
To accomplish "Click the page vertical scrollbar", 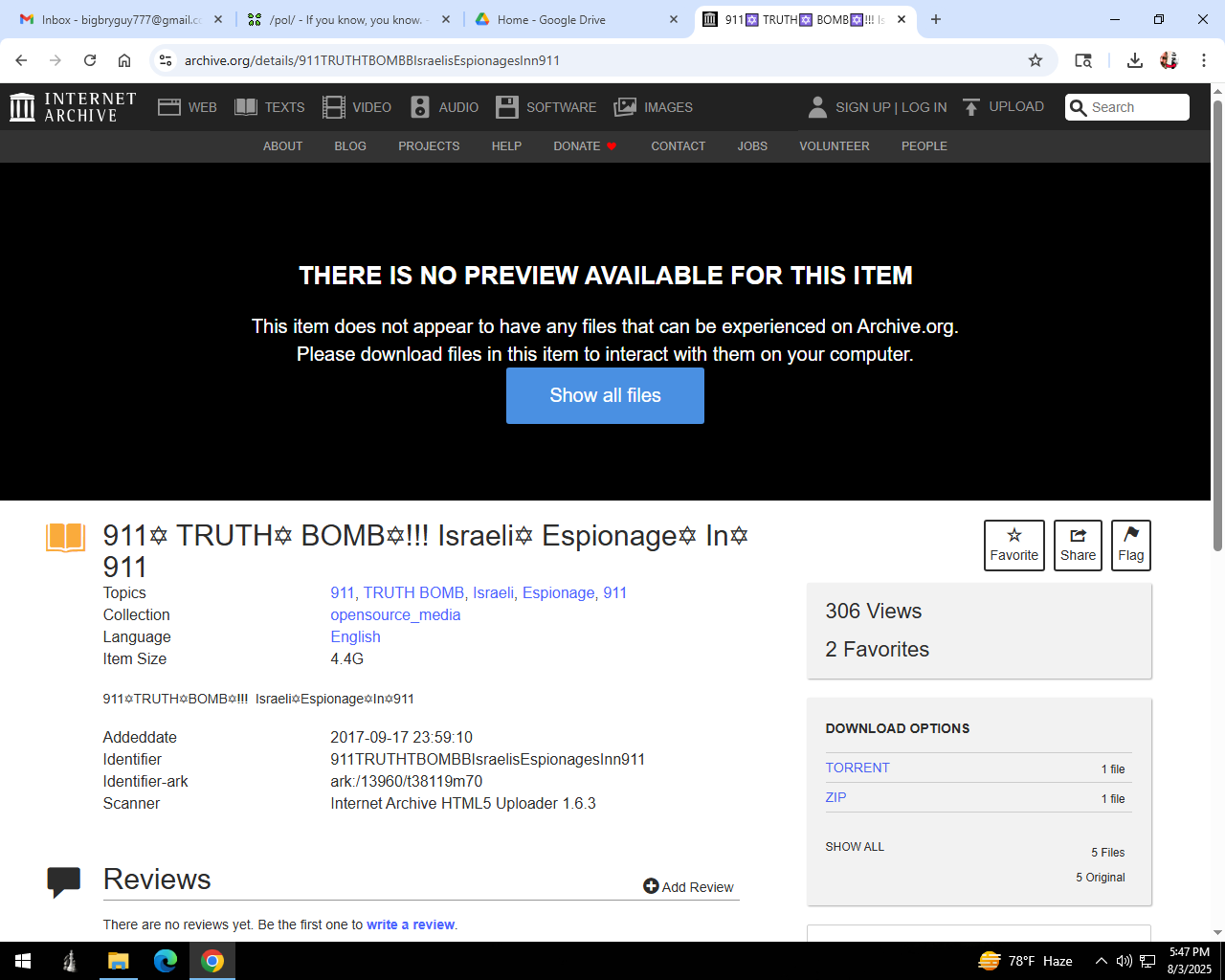I will (x=1217, y=325).
